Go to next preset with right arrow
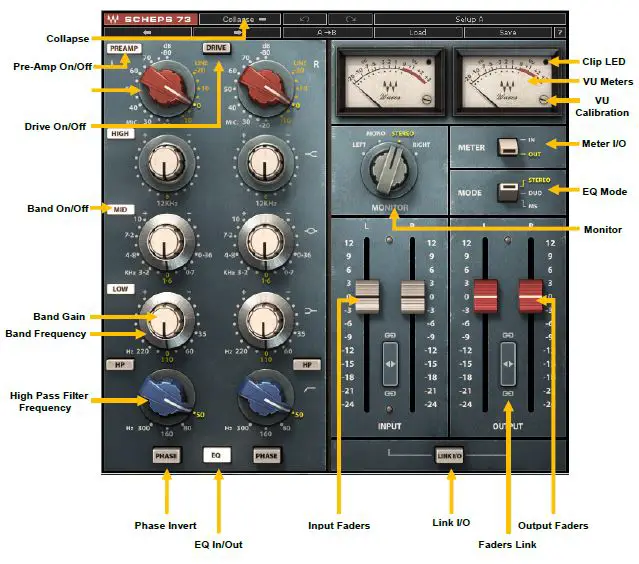The height and width of the screenshot is (564, 639). coord(237,32)
